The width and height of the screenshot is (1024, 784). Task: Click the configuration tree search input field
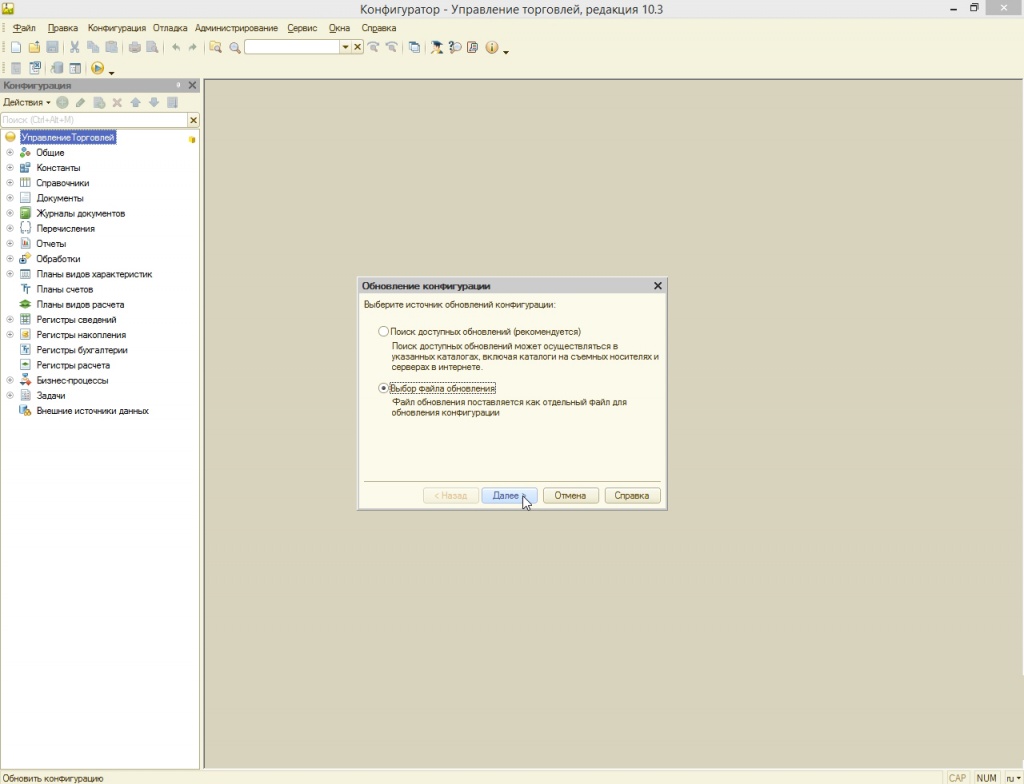(94, 120)
